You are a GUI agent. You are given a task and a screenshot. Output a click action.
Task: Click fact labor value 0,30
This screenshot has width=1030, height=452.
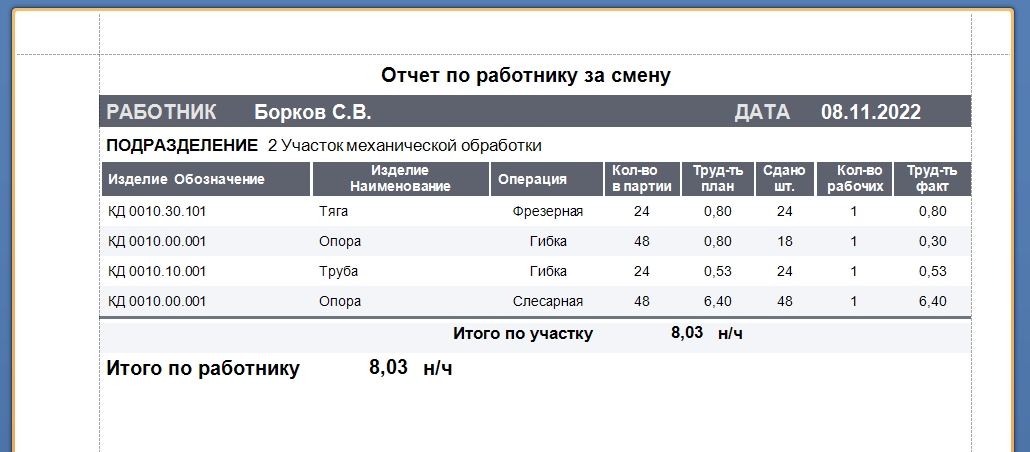pyautogui.click(x=933, y=242)
